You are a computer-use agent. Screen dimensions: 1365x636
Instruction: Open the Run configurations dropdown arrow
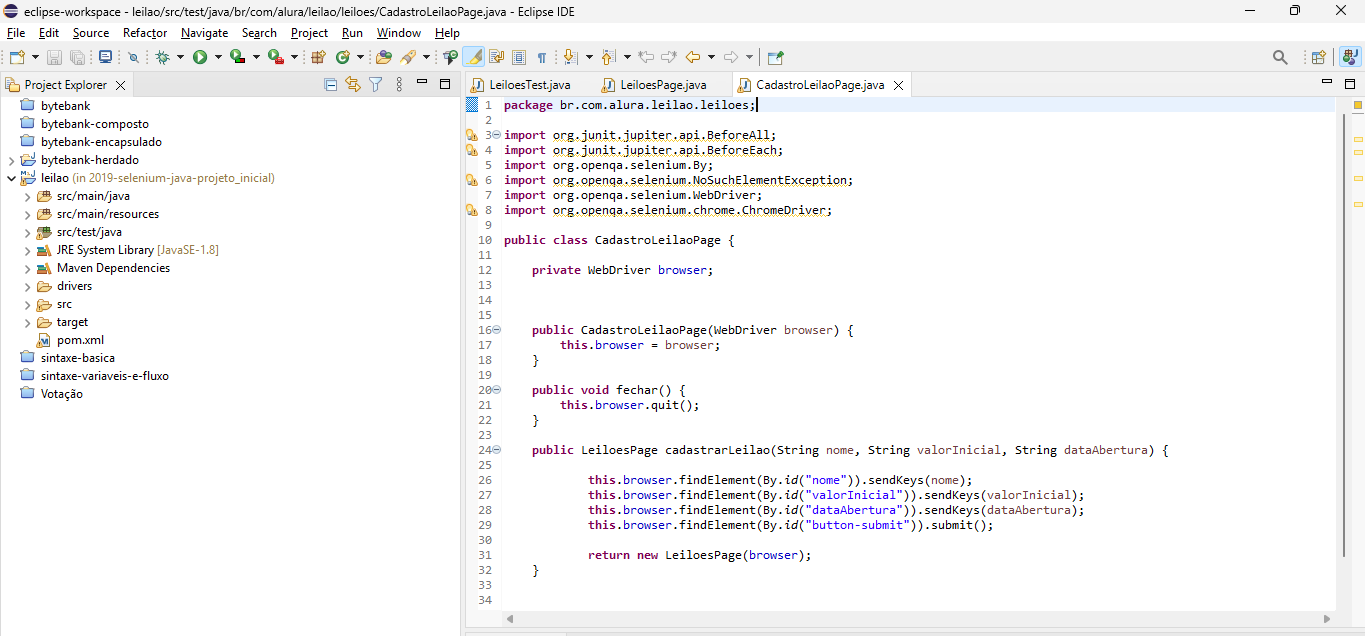218,57
